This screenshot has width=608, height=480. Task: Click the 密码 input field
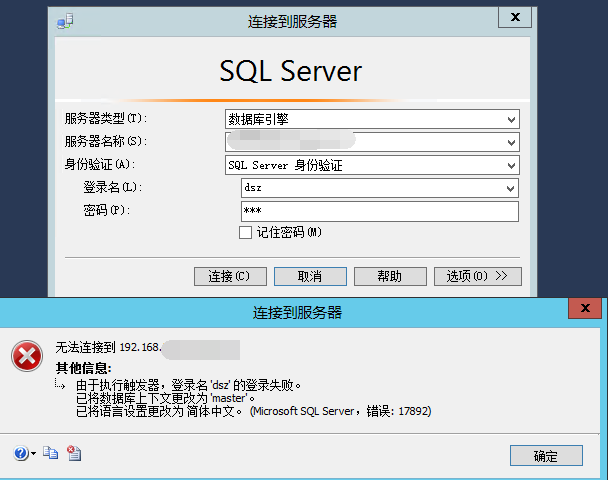(380, 211)
